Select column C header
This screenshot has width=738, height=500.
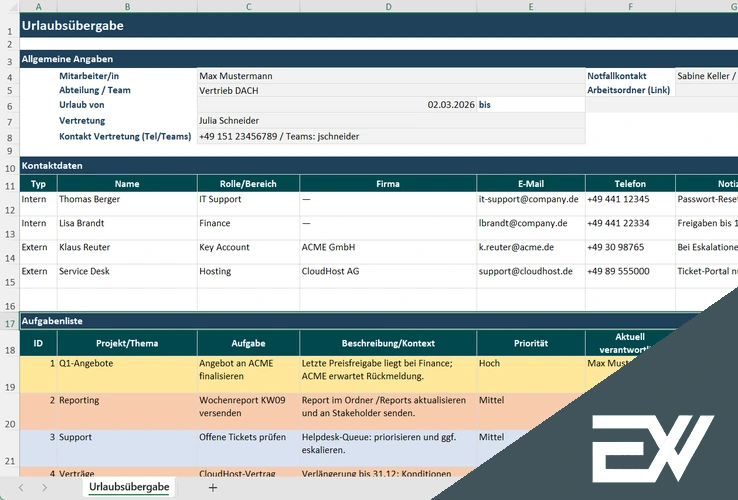(249, 7)
